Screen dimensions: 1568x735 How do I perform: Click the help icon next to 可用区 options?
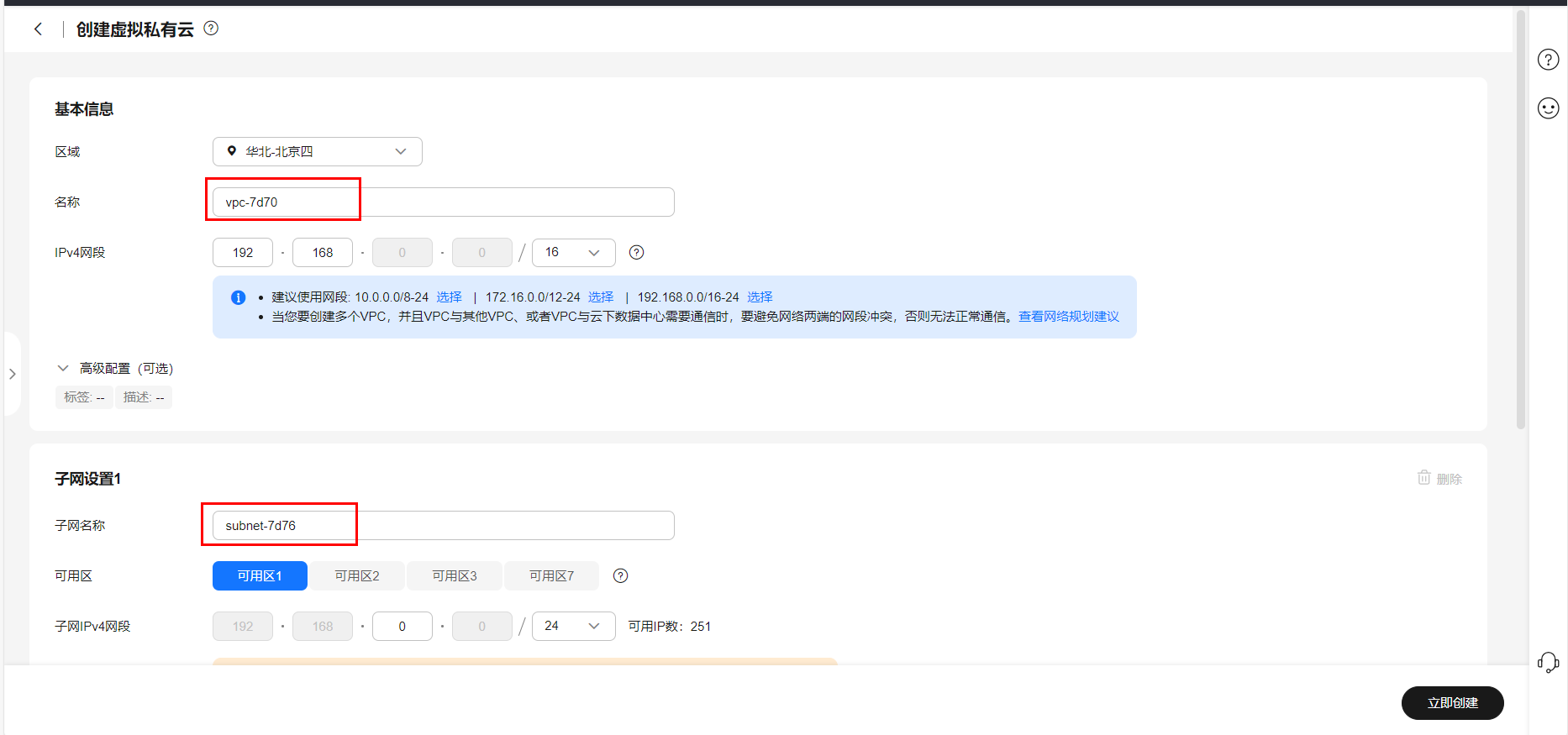pos(621,575)
